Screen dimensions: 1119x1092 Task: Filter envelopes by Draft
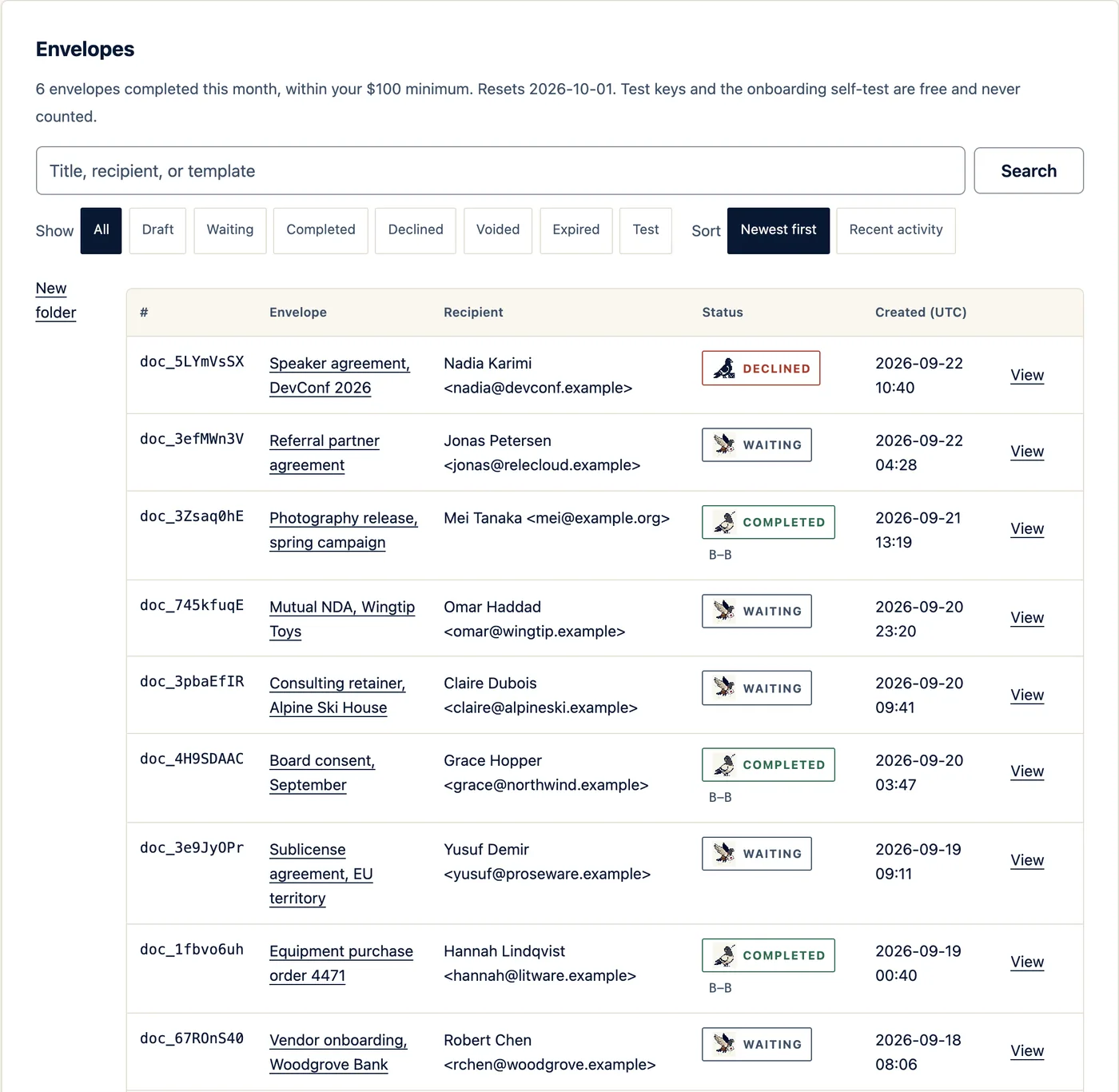[157, 230]
